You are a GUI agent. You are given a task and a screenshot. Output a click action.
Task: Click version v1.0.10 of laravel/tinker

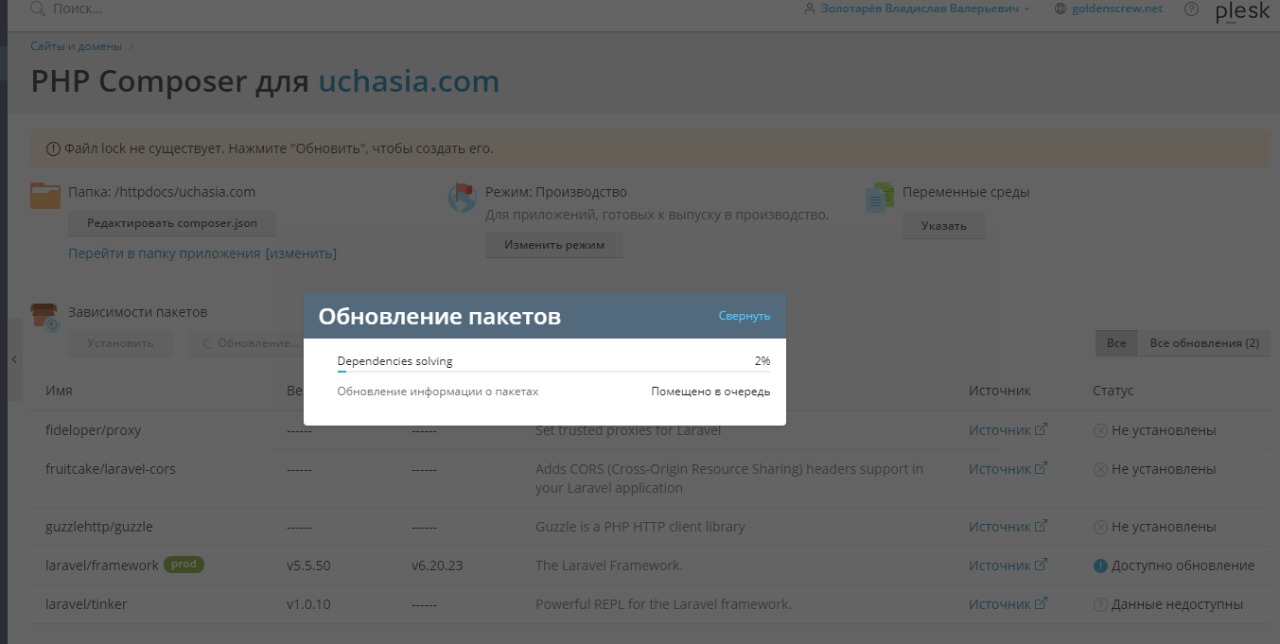[308, 604]
